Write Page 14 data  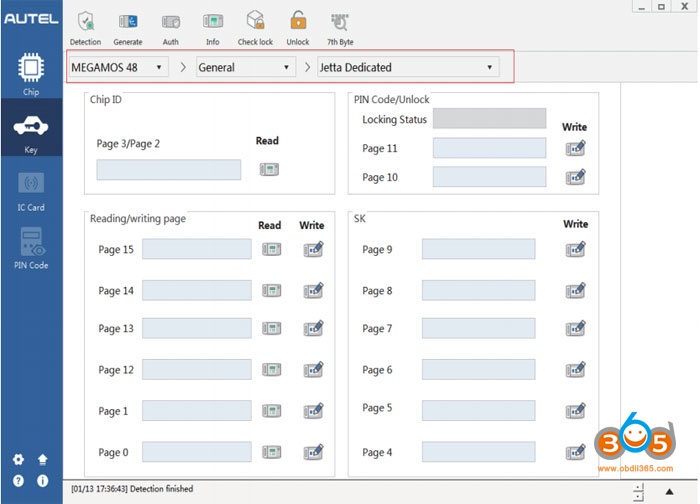point(313,290)
